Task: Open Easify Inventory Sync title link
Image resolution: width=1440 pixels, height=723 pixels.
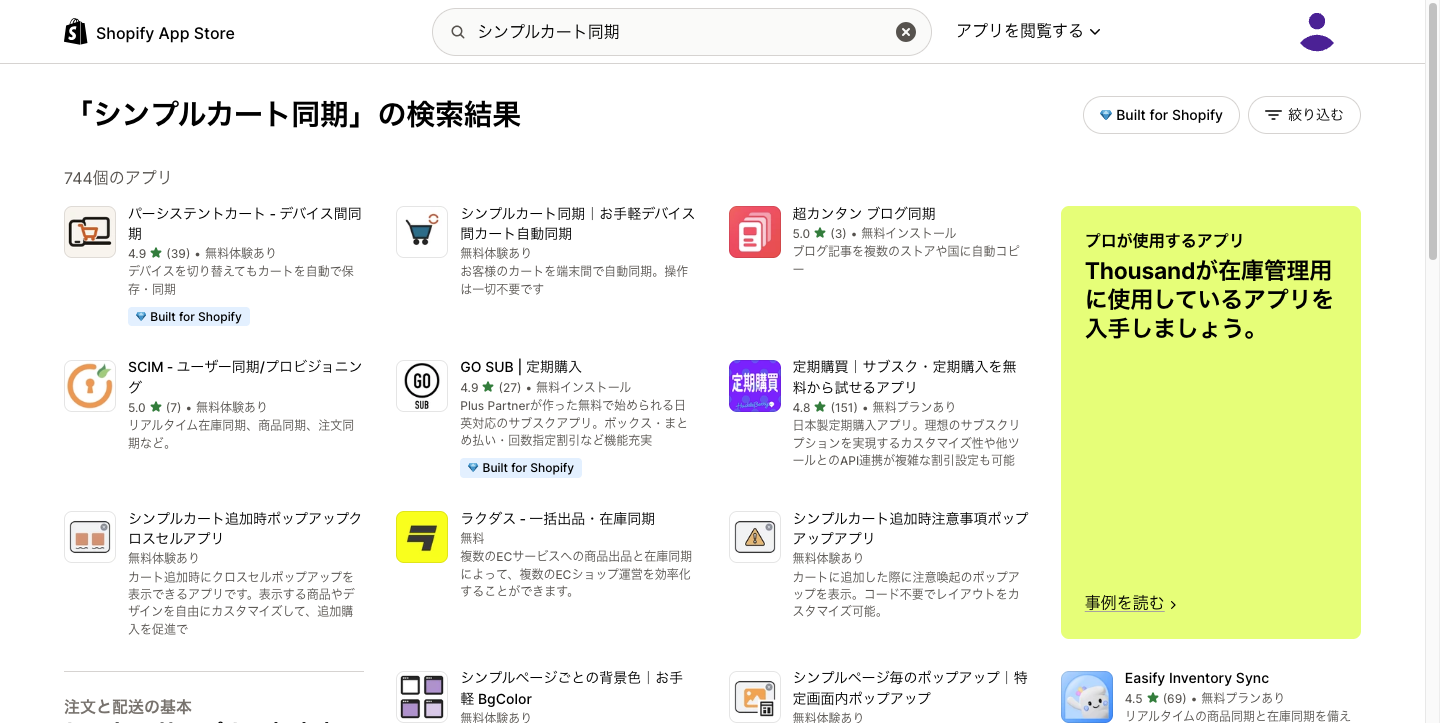Action: coord(1197,678)
